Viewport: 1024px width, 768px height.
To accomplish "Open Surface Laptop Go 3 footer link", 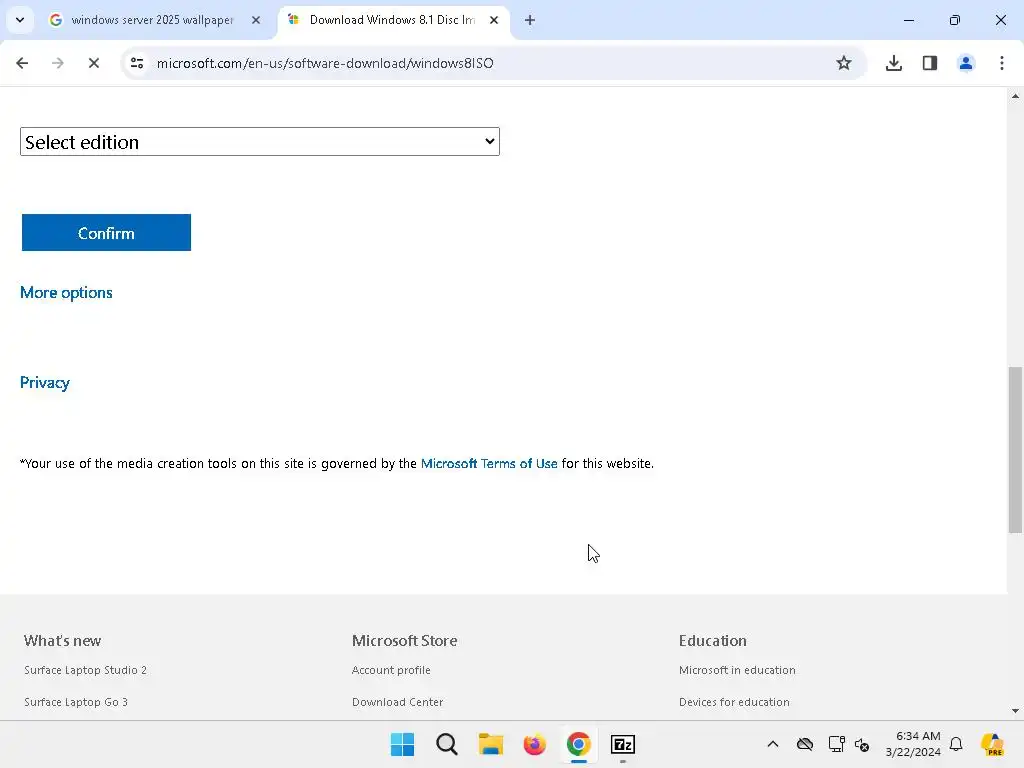I will pos(76,702).
